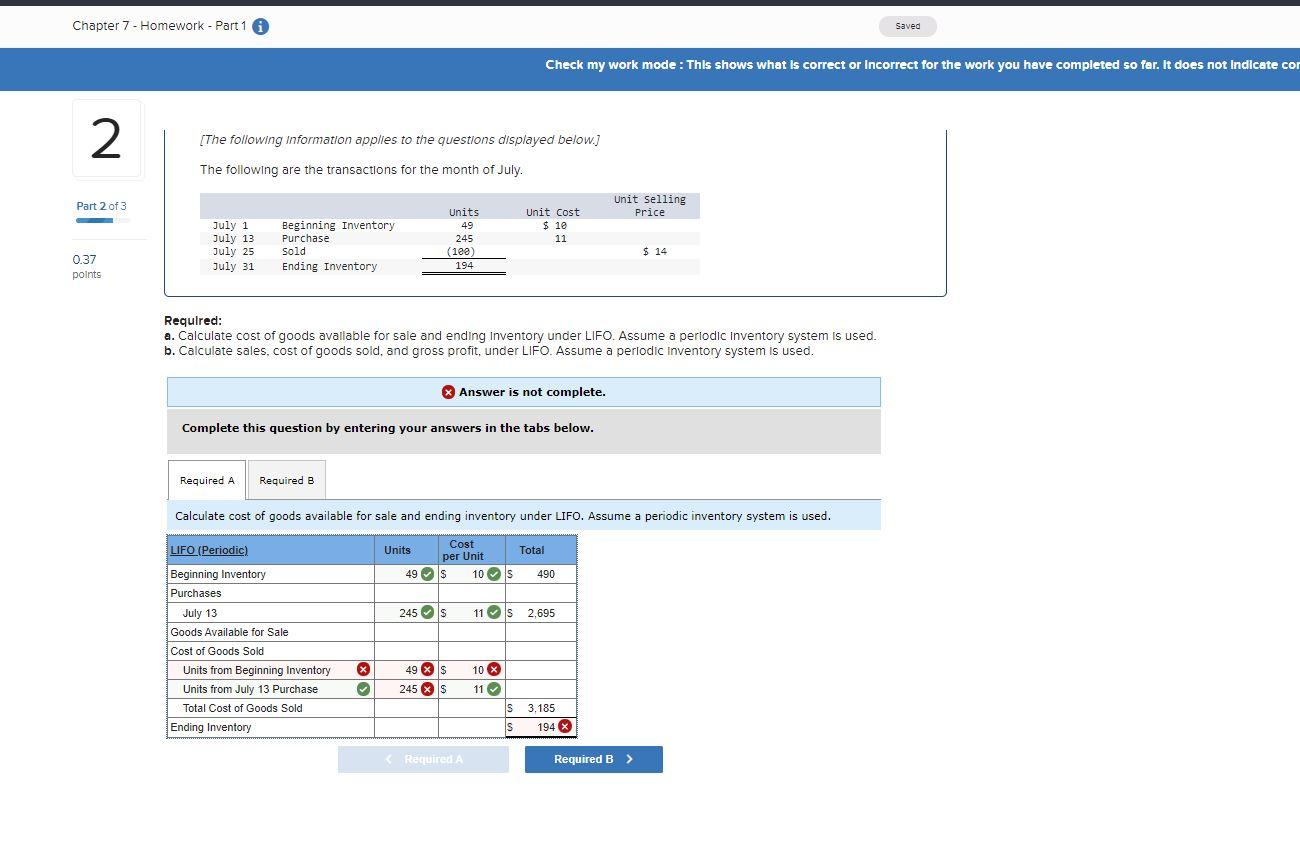
Task: Click the 'Cost of Goods Sold' row label
Action: point(217,651)
